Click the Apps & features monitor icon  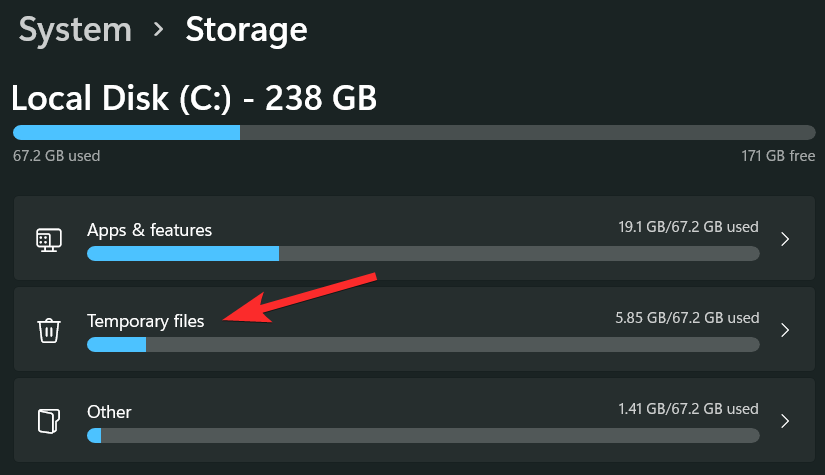click(x=49, y=239)
